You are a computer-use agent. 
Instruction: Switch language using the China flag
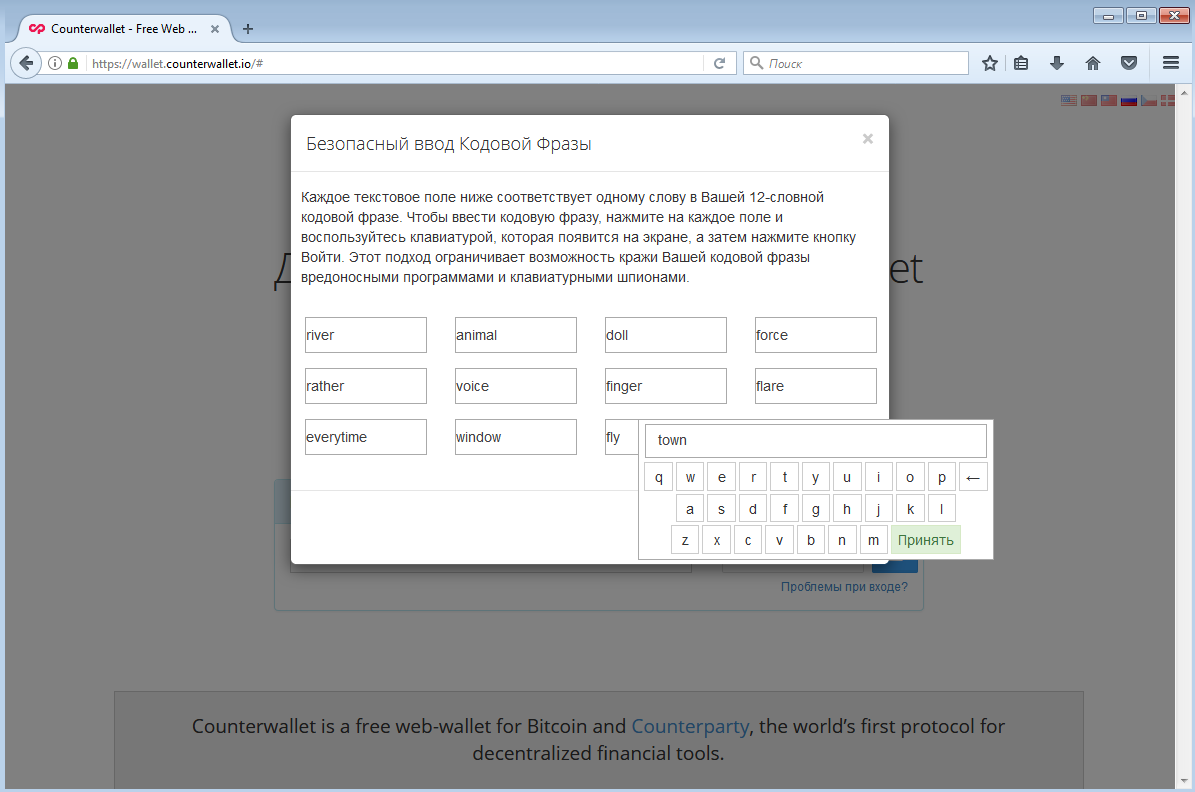(1089, 101)
